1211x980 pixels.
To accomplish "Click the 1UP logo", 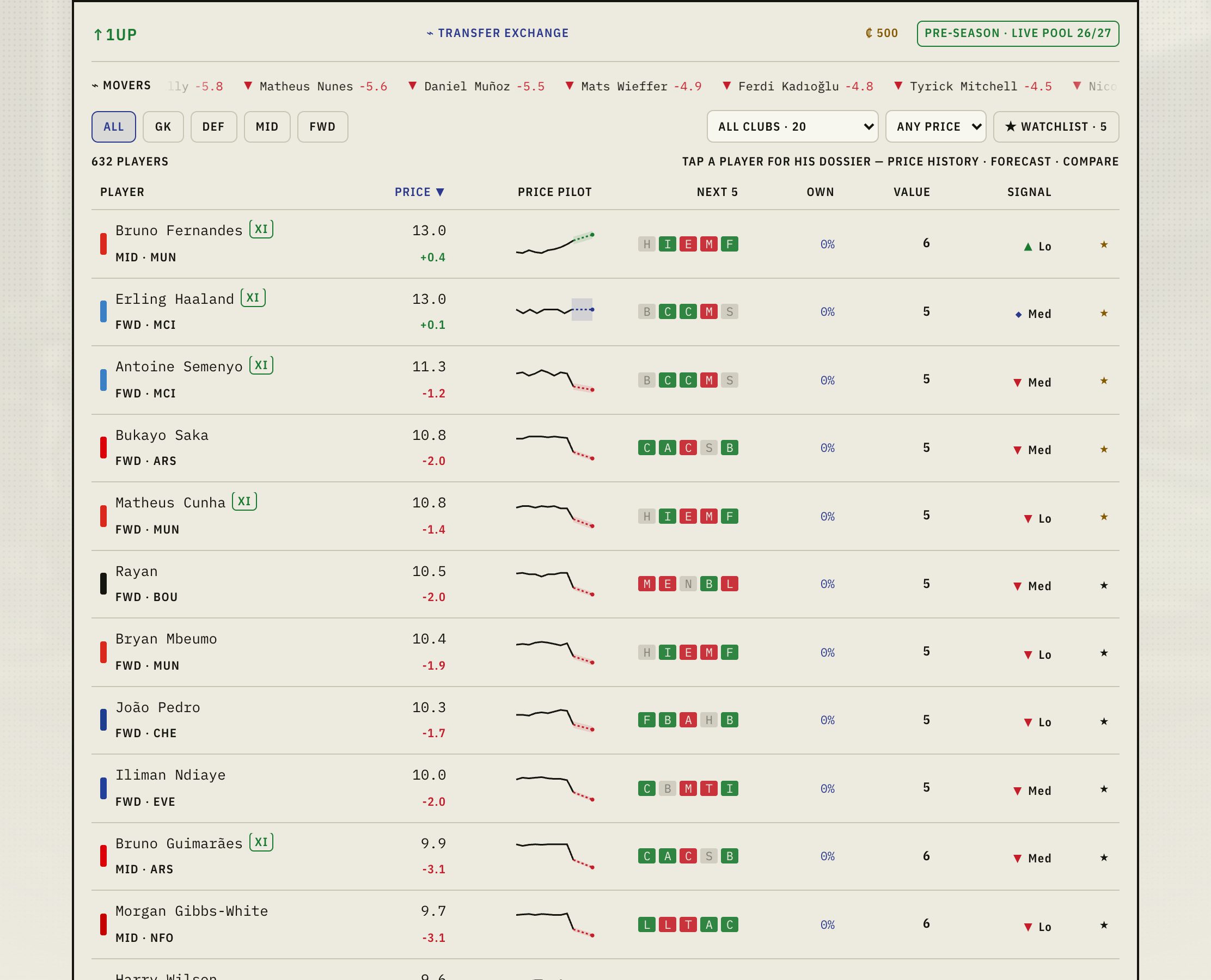I will coord(115,34).
